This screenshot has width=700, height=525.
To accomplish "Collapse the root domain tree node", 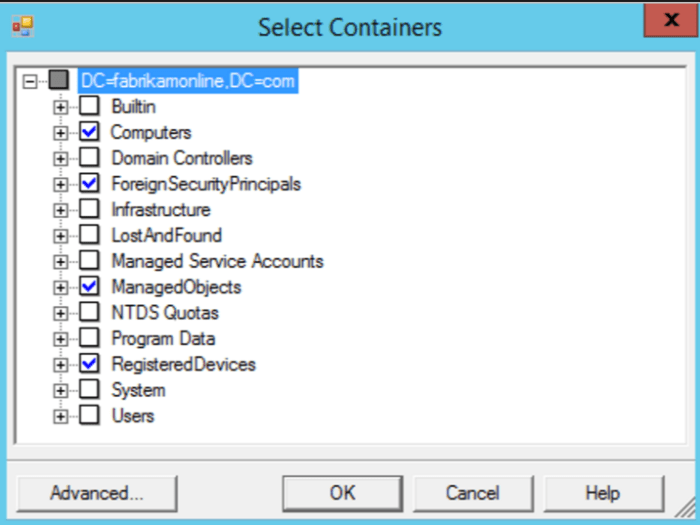I will click(x=31, y=80).
